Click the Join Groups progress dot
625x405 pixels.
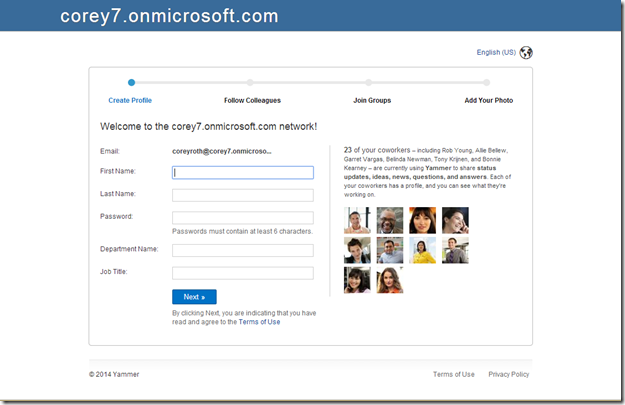click(369, 83)
